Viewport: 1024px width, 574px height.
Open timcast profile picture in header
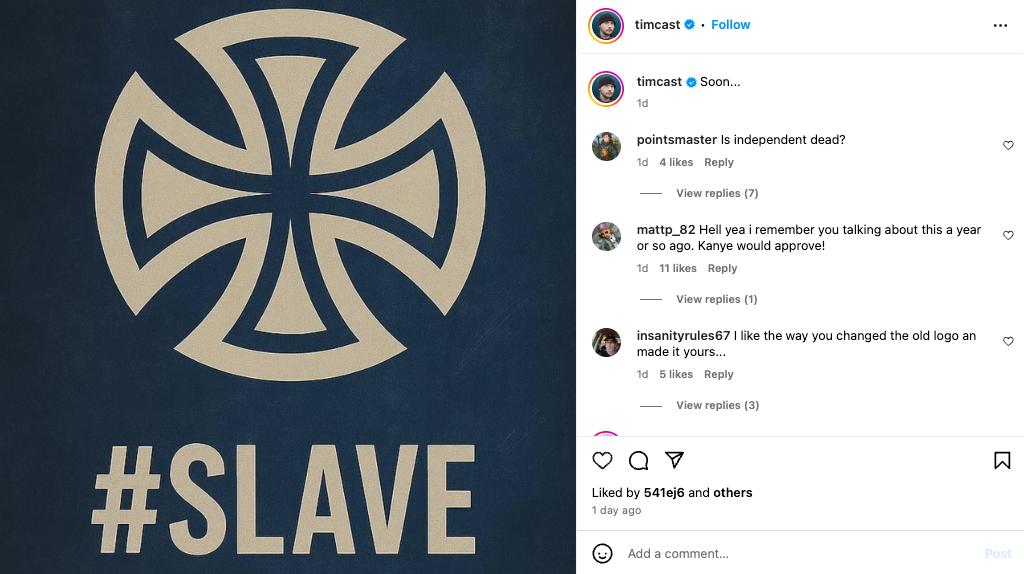(x=606, y=25)
